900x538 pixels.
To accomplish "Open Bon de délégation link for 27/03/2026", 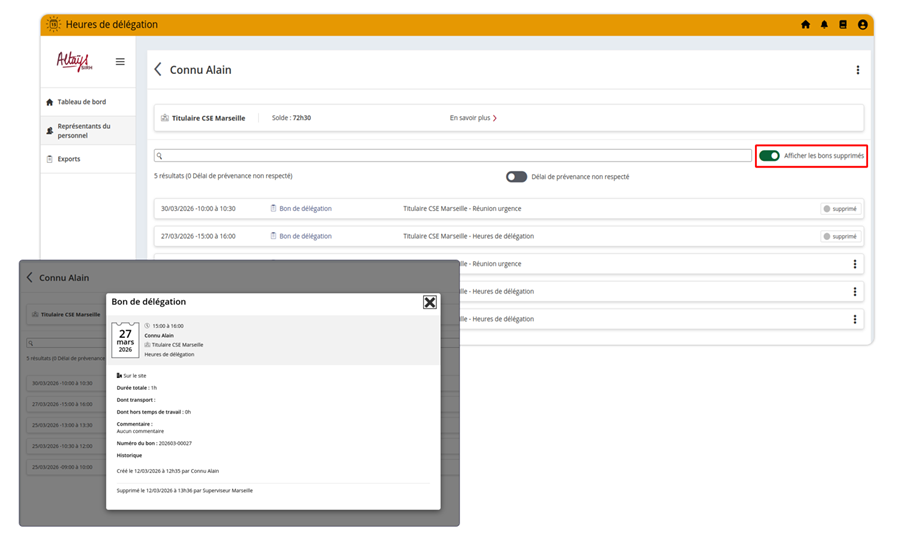I will (305, 237).
